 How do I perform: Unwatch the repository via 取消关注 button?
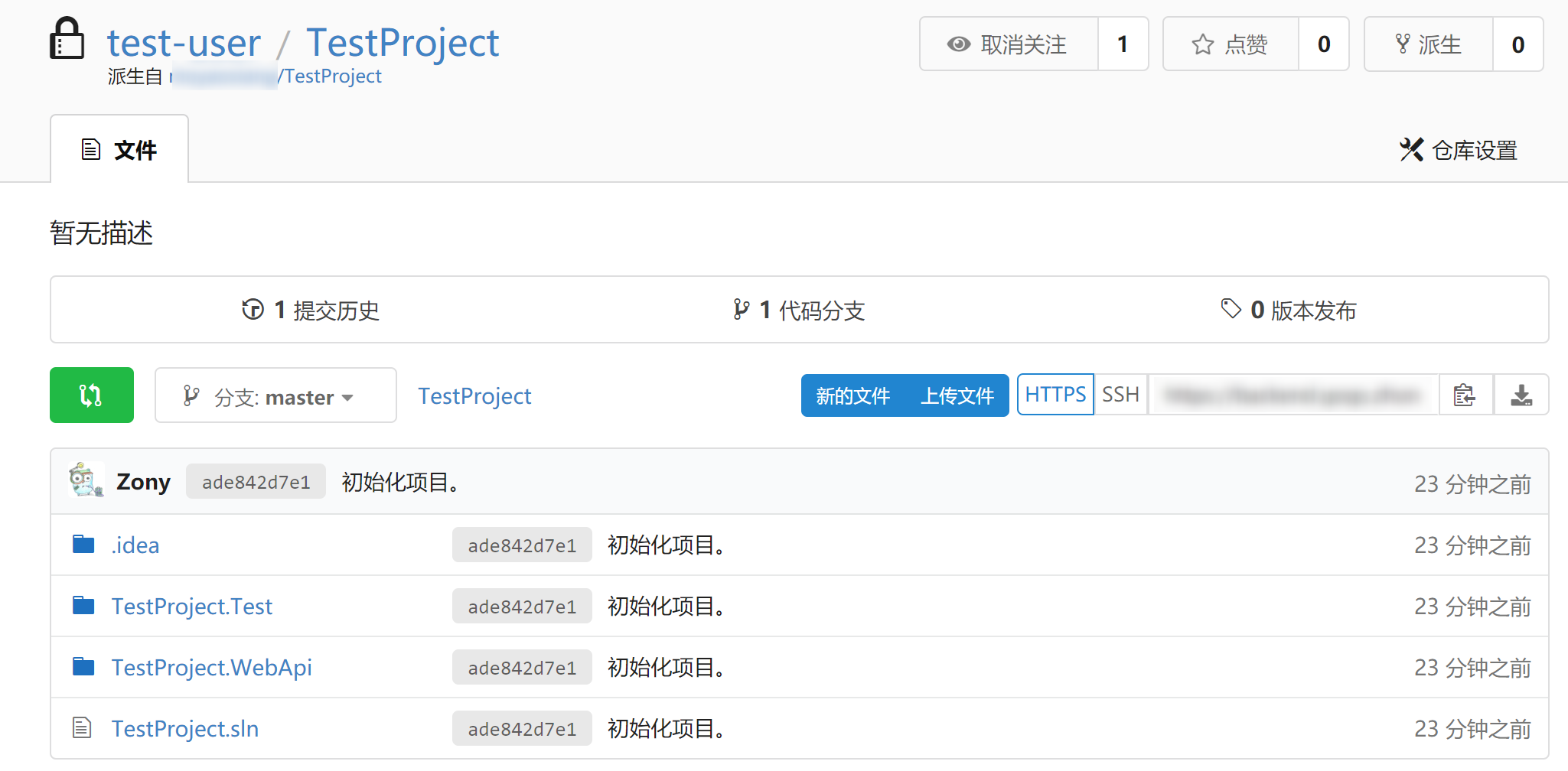tap(1009, 44)
